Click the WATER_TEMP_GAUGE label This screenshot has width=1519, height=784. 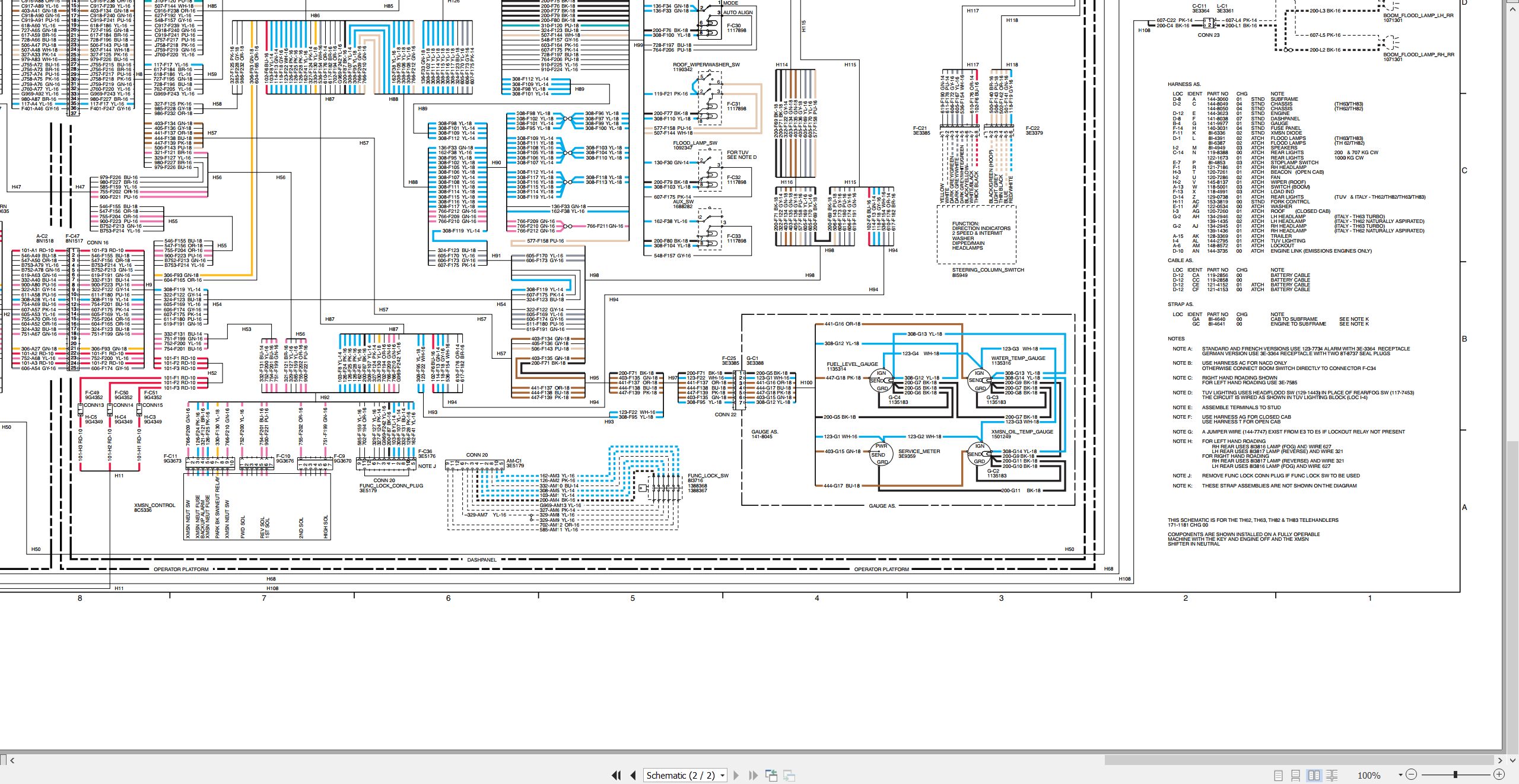(x=1018, y=358)
